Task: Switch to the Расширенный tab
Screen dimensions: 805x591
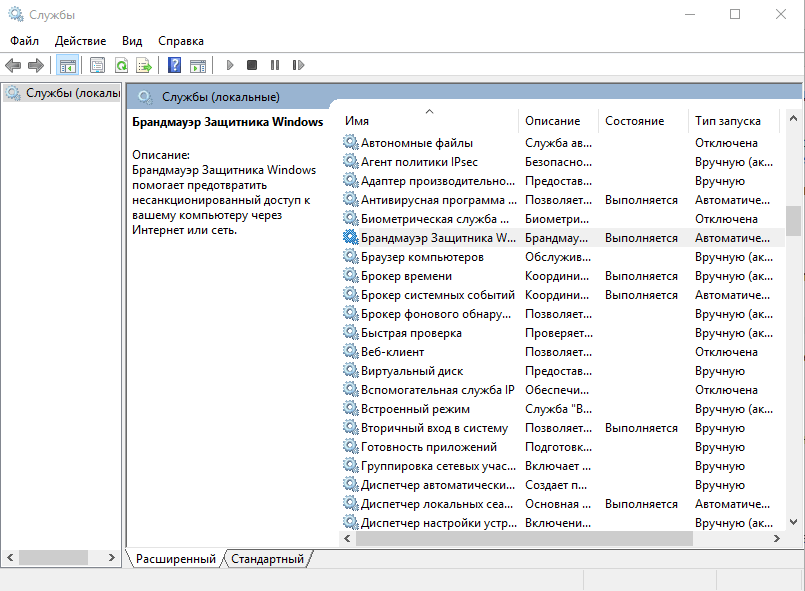Action: [x=176, y=559]
